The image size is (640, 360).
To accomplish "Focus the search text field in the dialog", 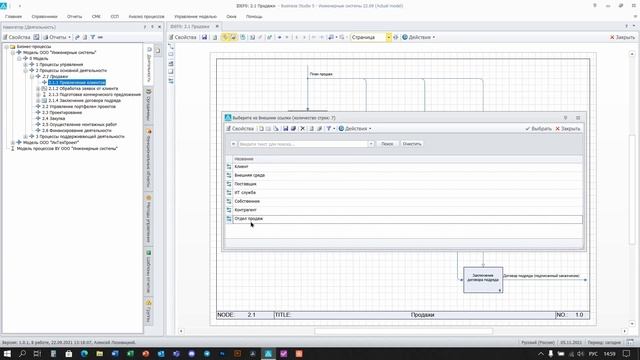I will [x=303, y=144].
